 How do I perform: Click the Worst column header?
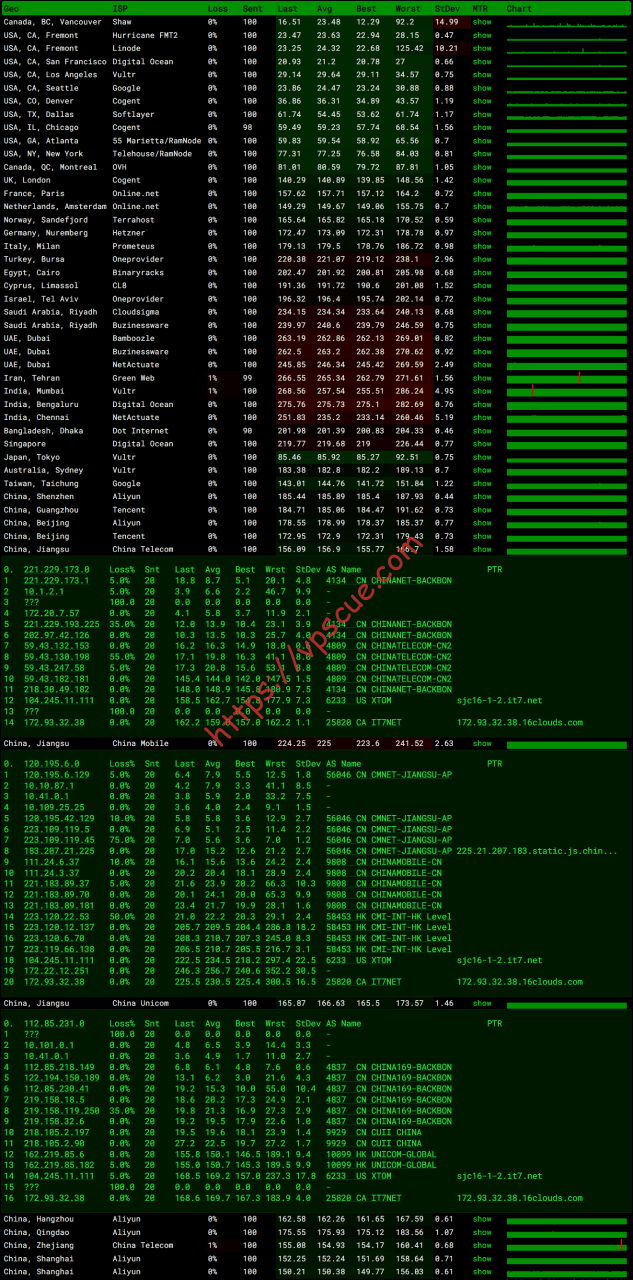point(407,8)
